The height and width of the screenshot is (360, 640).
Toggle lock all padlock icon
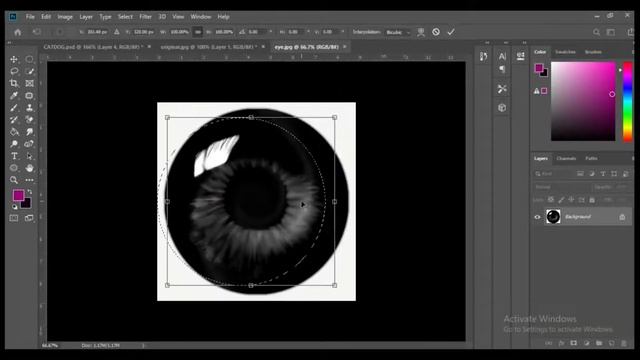pos(592,200)
